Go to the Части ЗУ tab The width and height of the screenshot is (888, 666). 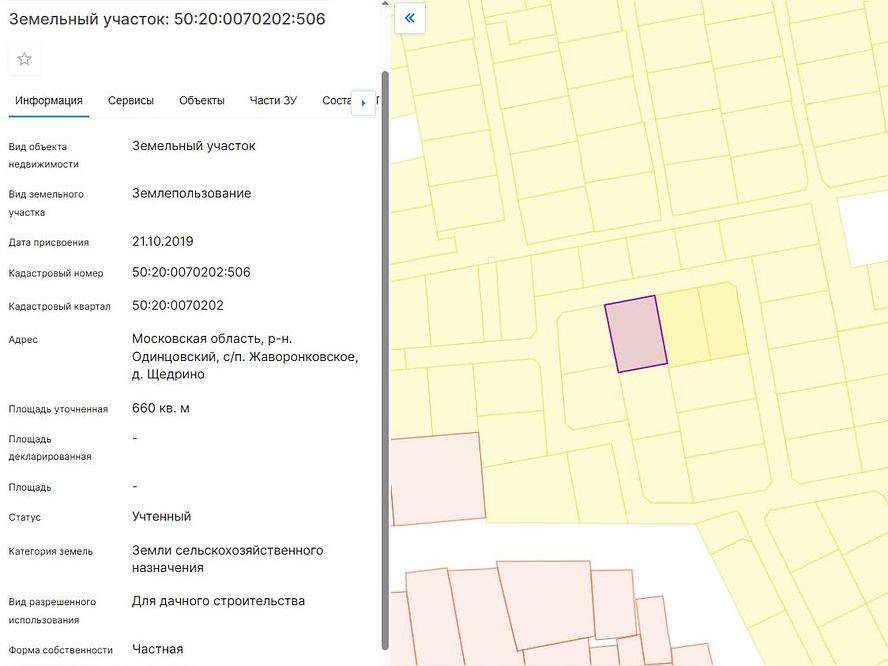(x=273, y=100)
